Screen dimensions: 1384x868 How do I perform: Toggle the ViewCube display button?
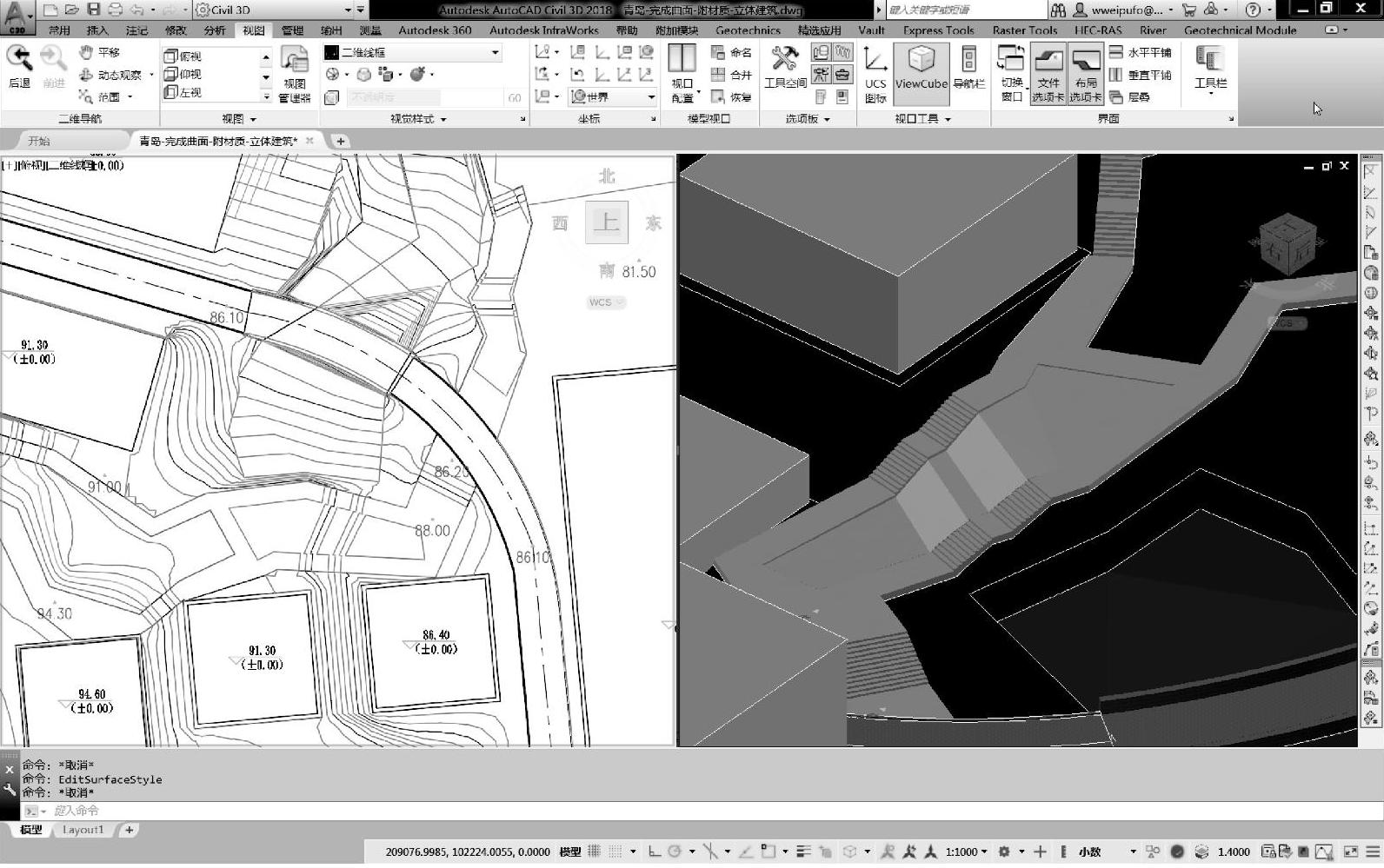pyautogui.click(x=921, y=68)
